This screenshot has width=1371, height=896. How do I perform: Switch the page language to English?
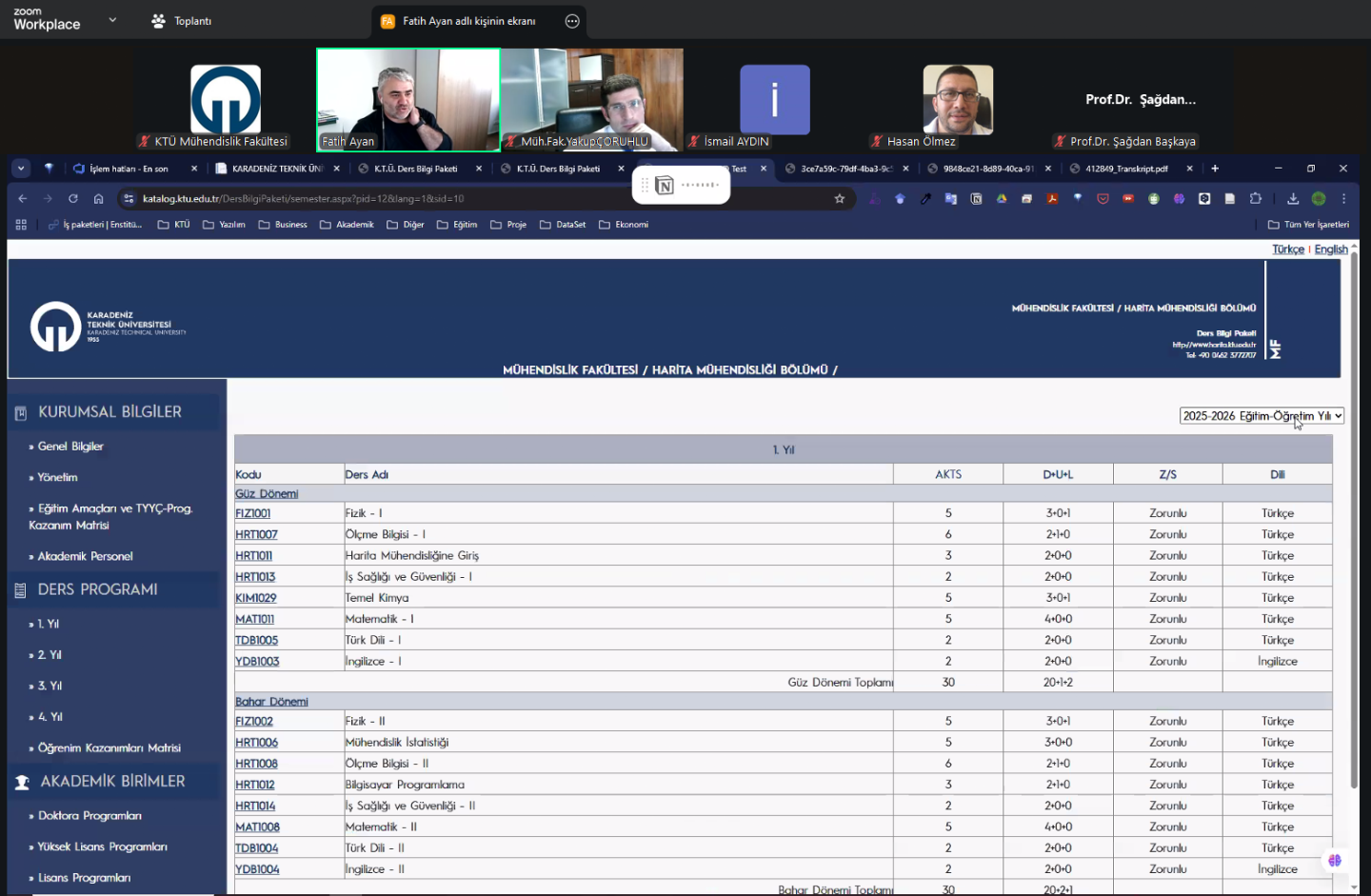1330,249
